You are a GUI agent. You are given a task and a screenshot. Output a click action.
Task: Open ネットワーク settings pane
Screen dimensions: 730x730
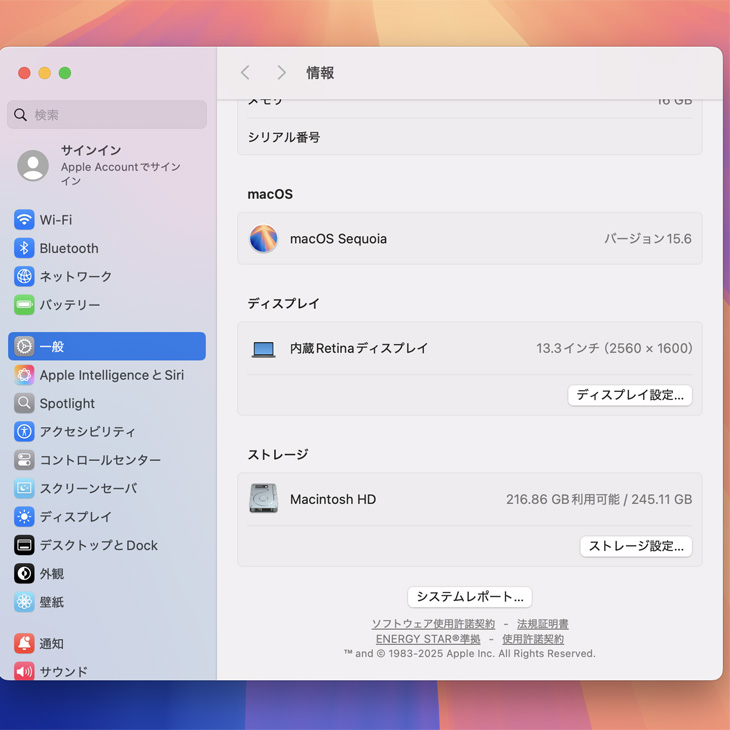[x=75, y=276]
